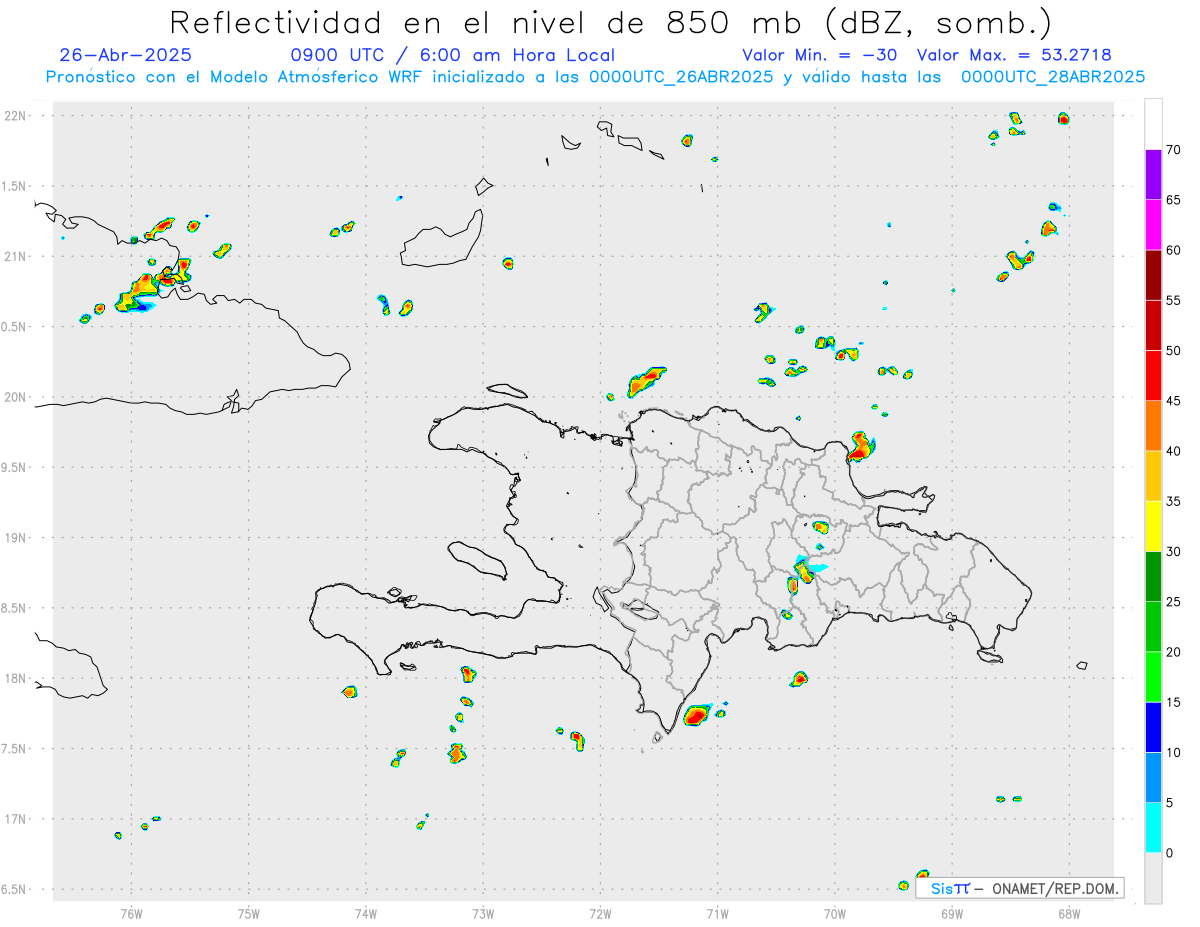Click the date '26-Abr-2025'
This screenshot has width=1200, height=927.
[126, 55]
